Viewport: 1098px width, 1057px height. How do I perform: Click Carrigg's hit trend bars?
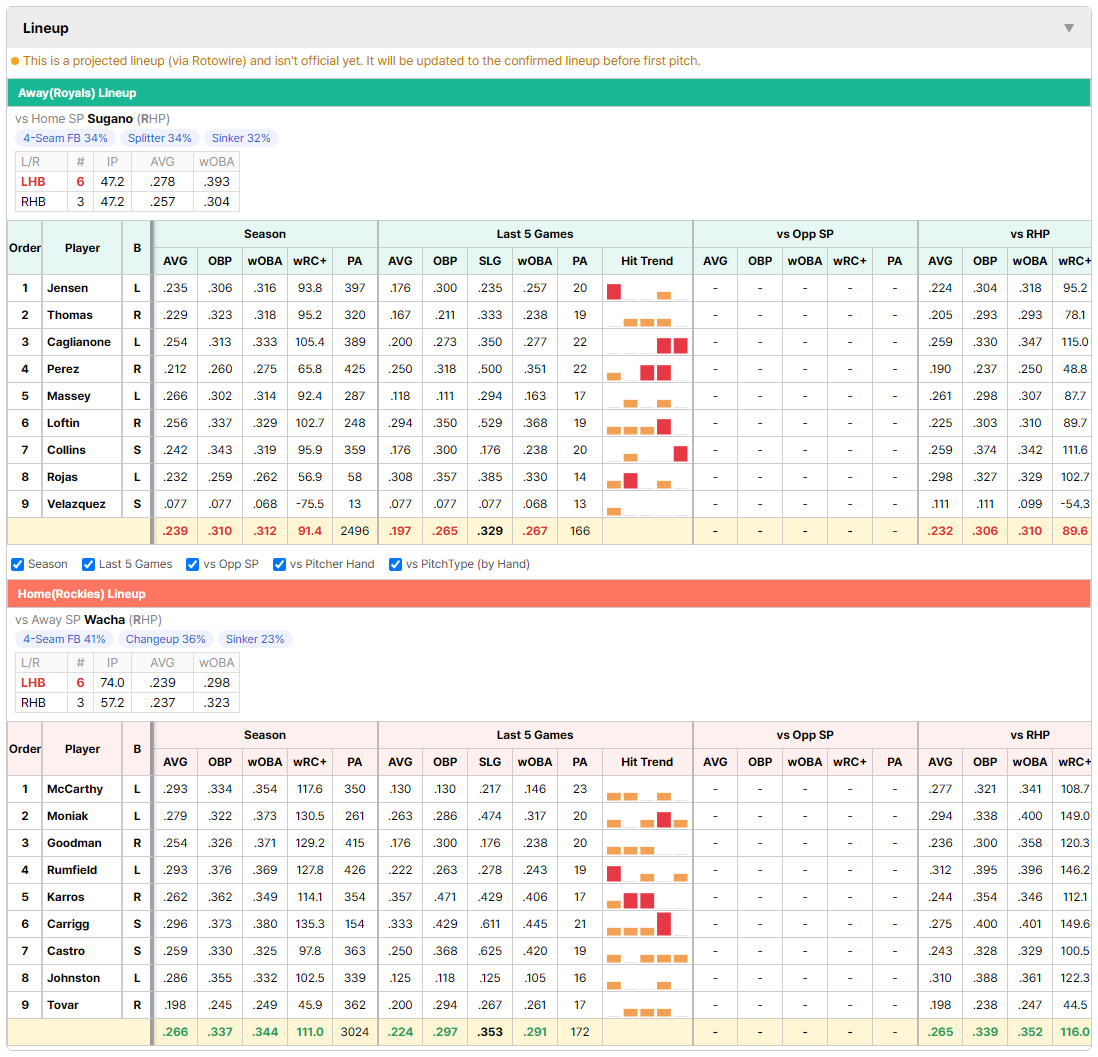point(647,925)
